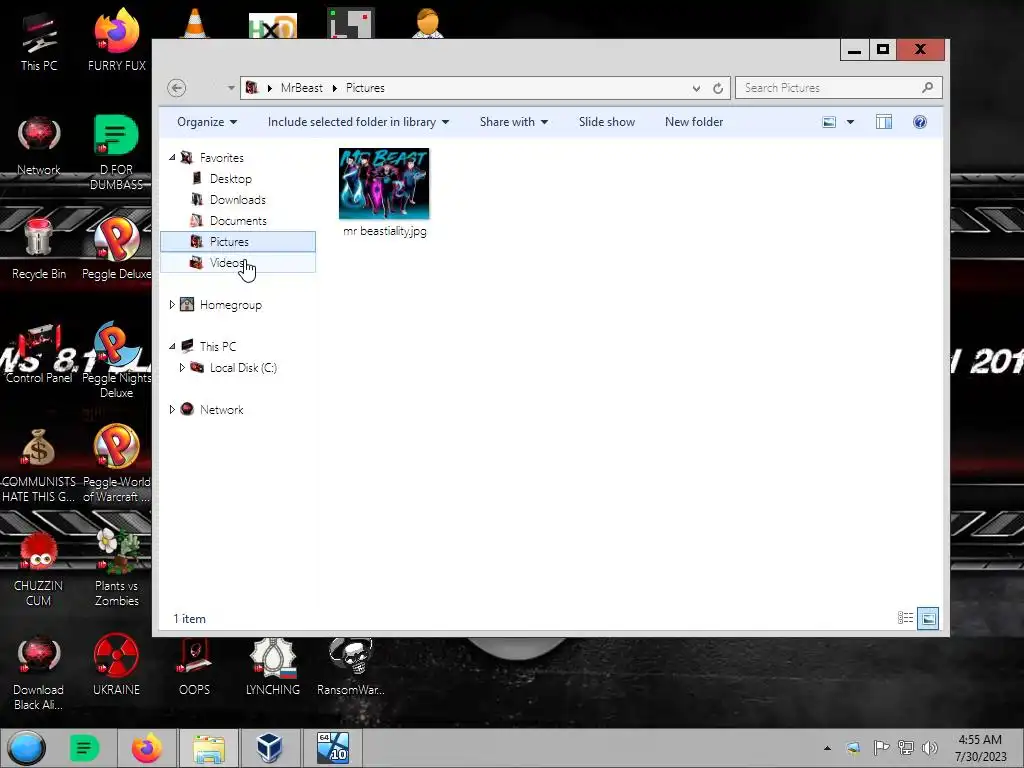
Task: Click the volume speaker tray icon
Action: pyautogui.click(x=930, y=748)
